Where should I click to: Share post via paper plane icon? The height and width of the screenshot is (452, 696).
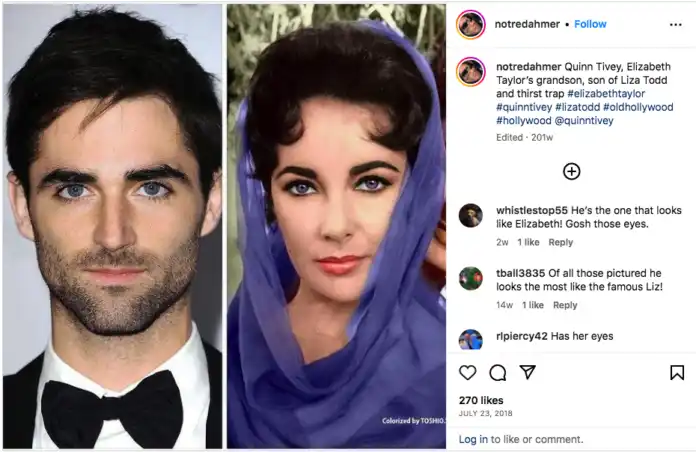coord(528,372)
